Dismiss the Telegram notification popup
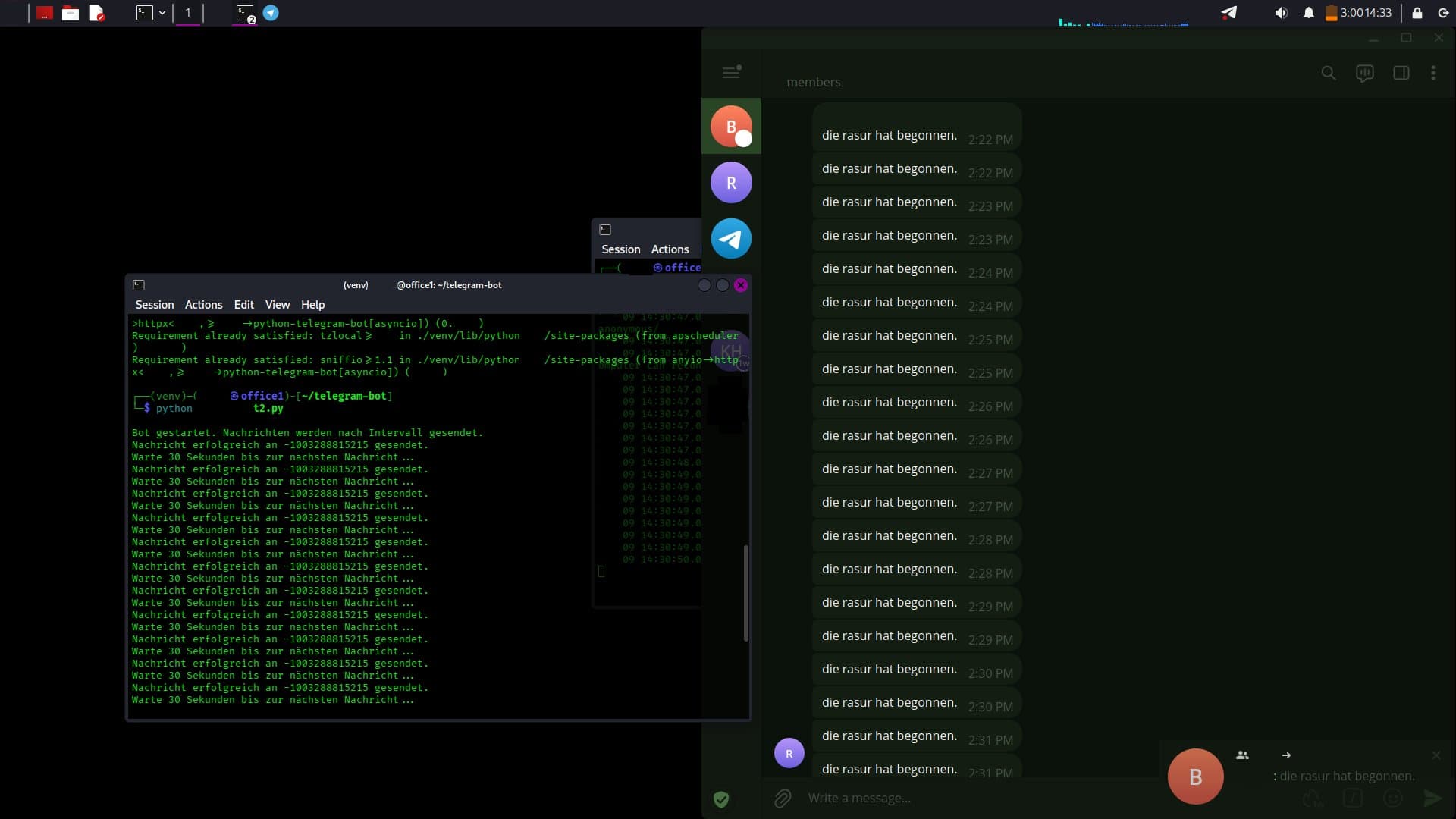 point(1436,755)
